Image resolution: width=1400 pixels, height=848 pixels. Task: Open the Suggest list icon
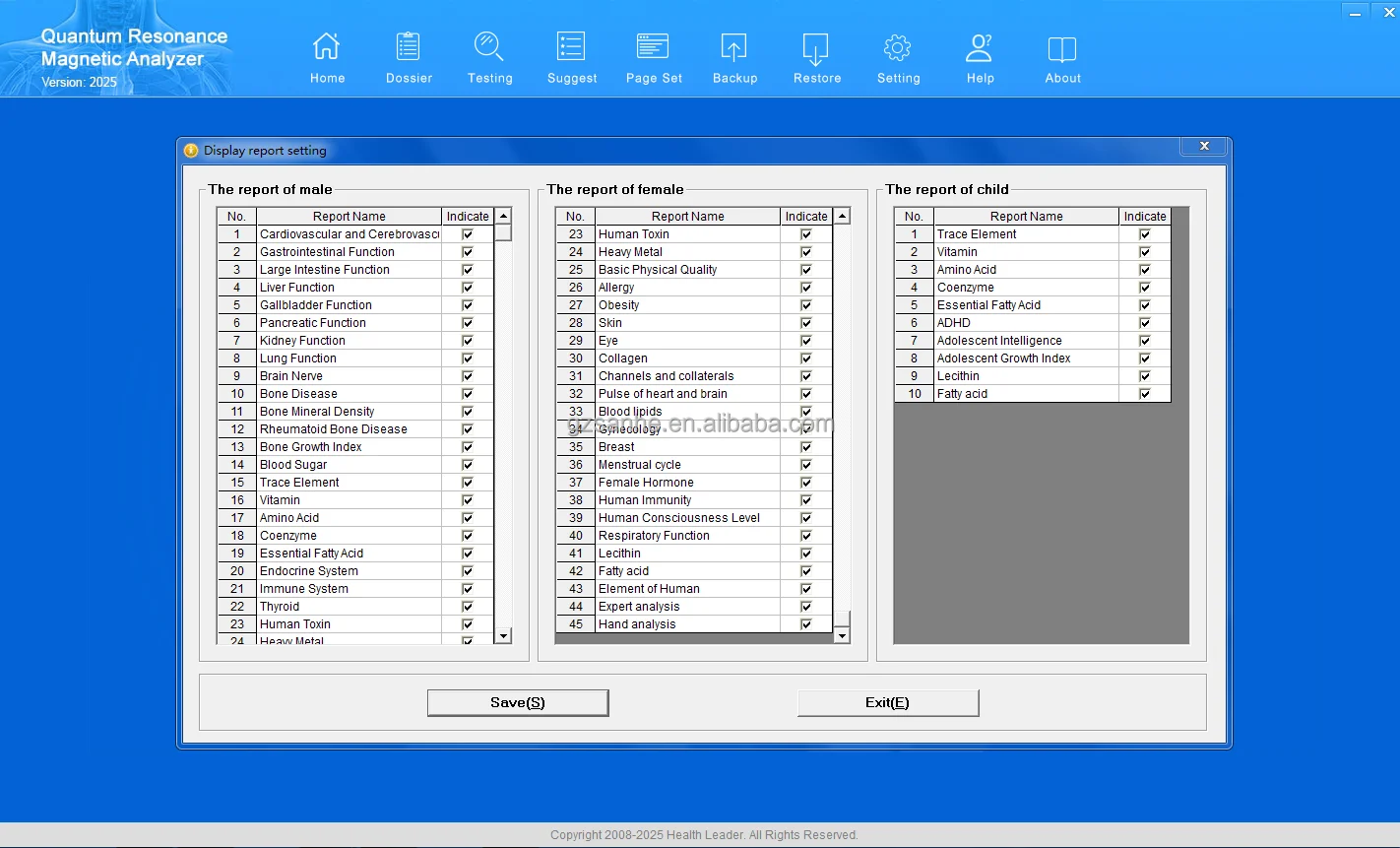(x=572, y=47)
